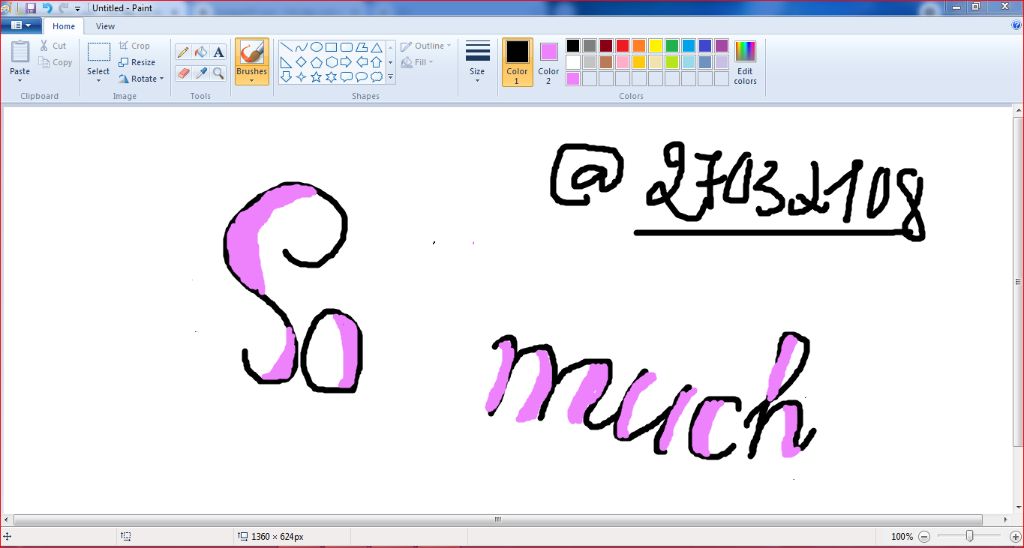
Task: Expand the shape Outline dropdown
Action: (x=449, y=46)
